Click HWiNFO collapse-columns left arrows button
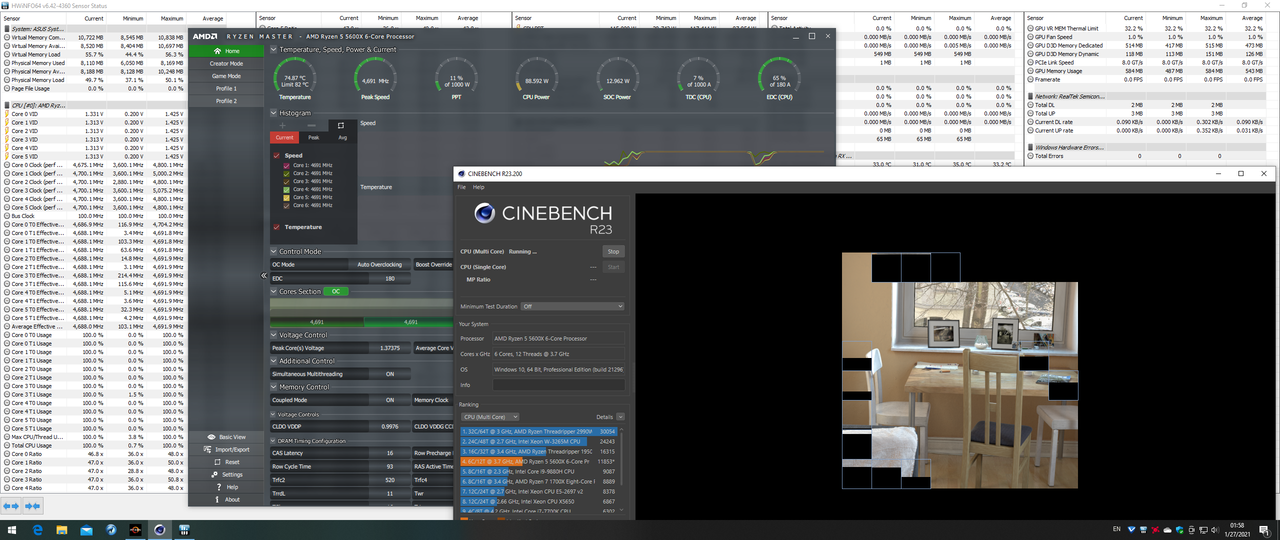 click(9, 507)
